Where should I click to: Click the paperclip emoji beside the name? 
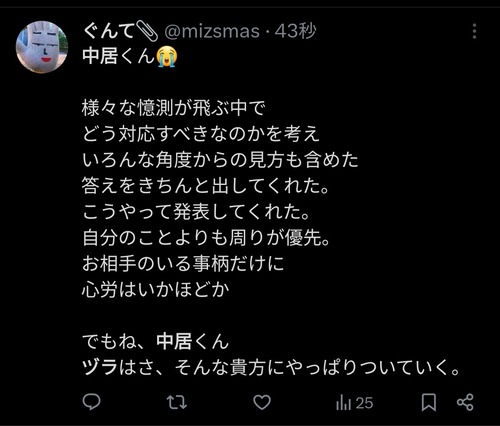pyautogui.click(x=146, y=31)
